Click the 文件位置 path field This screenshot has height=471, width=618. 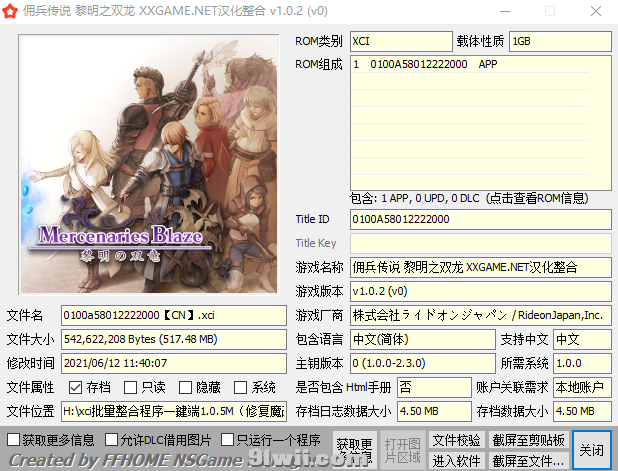tap(173, 411)
